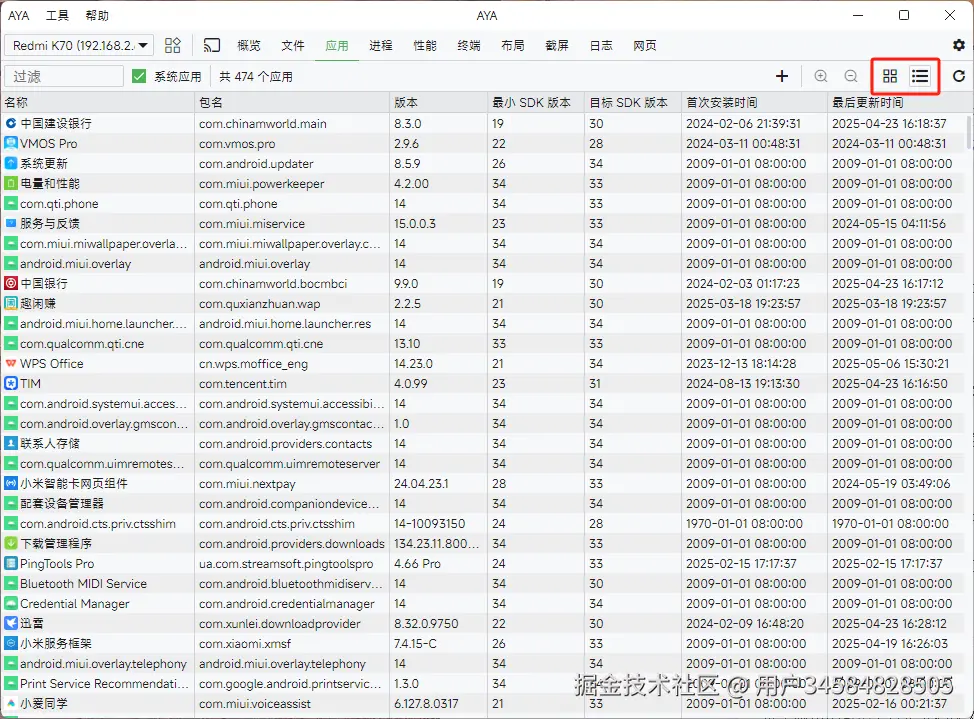The height and width of the screenshot is (719, 974).
Task: Switch to icon grid view
Action: point(890,76)
